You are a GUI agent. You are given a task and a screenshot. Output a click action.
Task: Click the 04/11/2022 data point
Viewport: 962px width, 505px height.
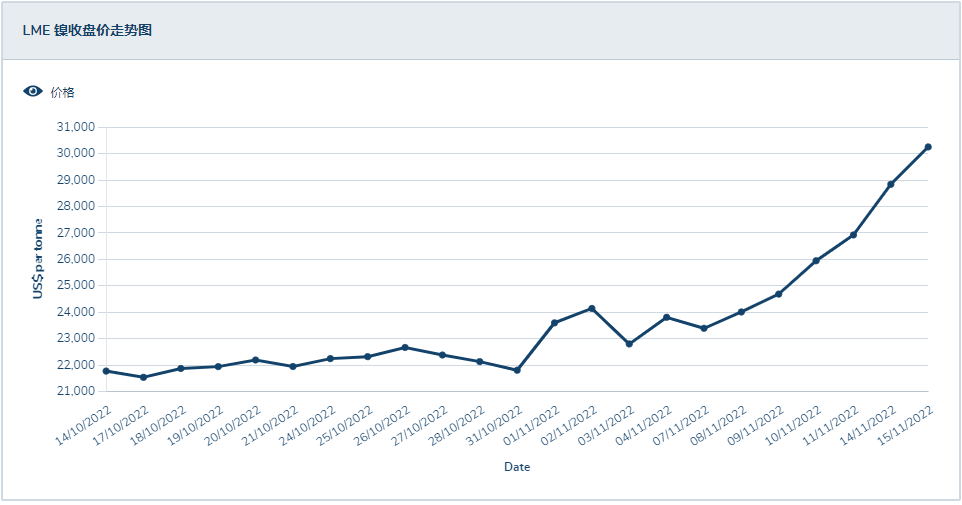pyautogui.click(x=666, y=317)
